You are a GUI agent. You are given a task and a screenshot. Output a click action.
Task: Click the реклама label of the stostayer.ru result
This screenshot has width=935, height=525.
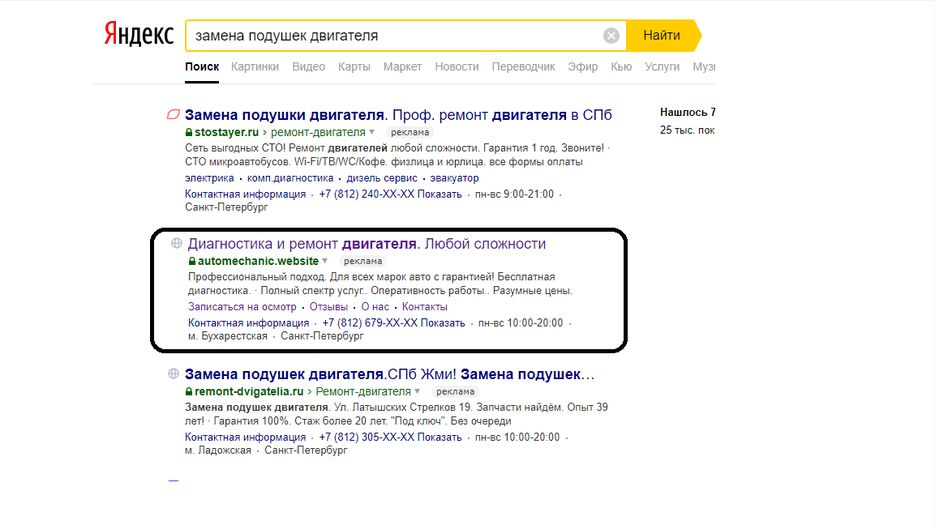pos(410,132)
